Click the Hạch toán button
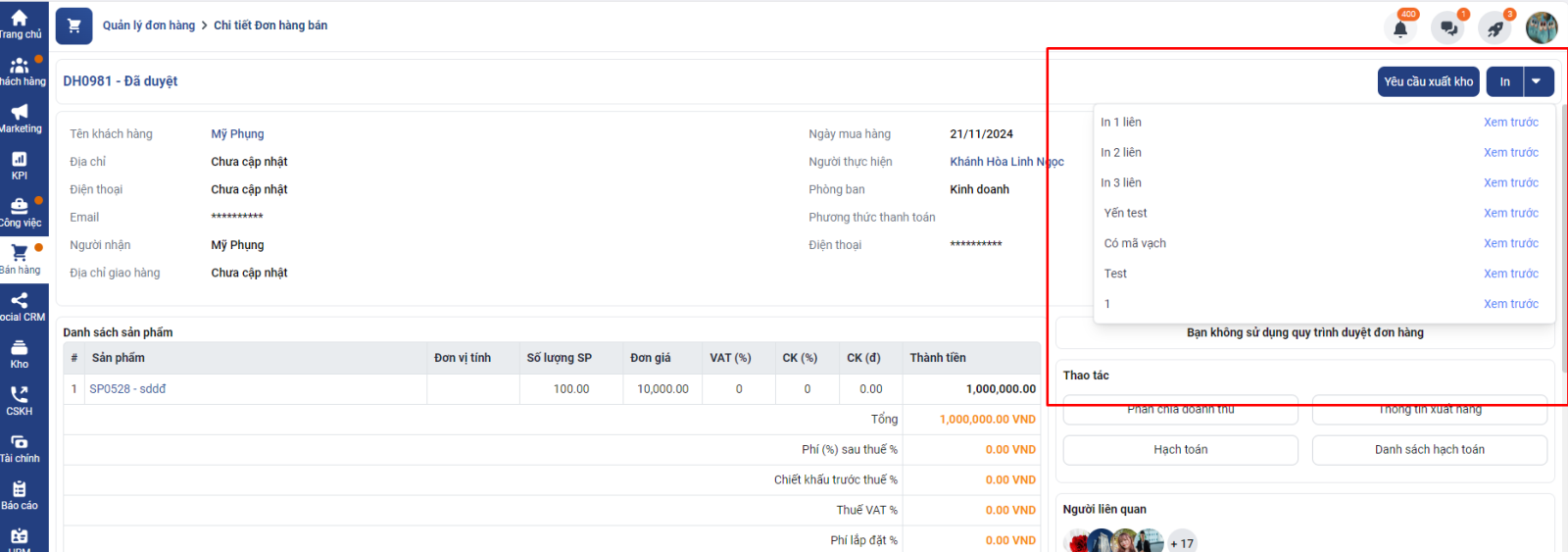Image resolution: width=1568 pixels, height=552 pixels. (1180, 450)
